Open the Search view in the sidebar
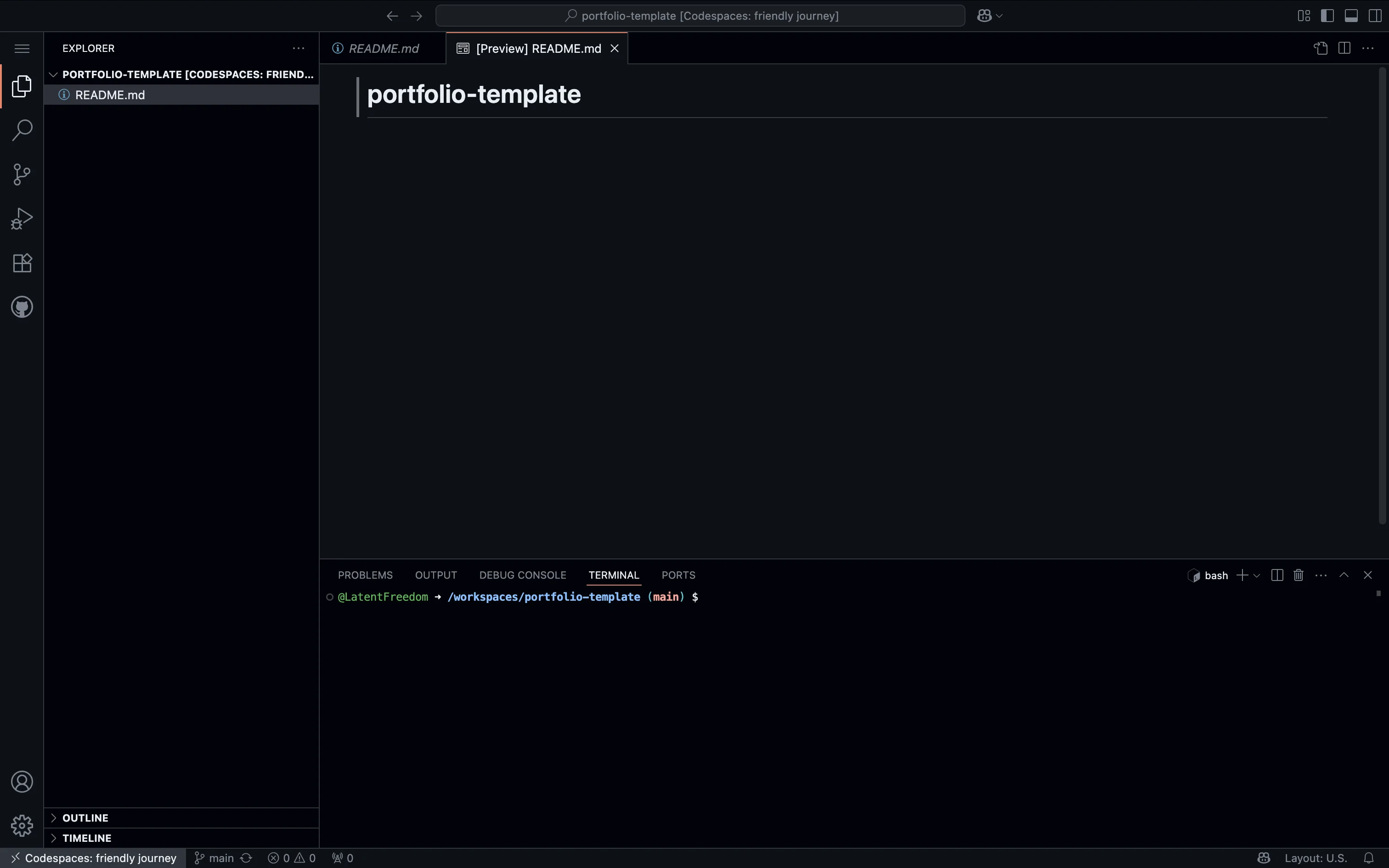 pyautogui.click(x=21, y=130)
